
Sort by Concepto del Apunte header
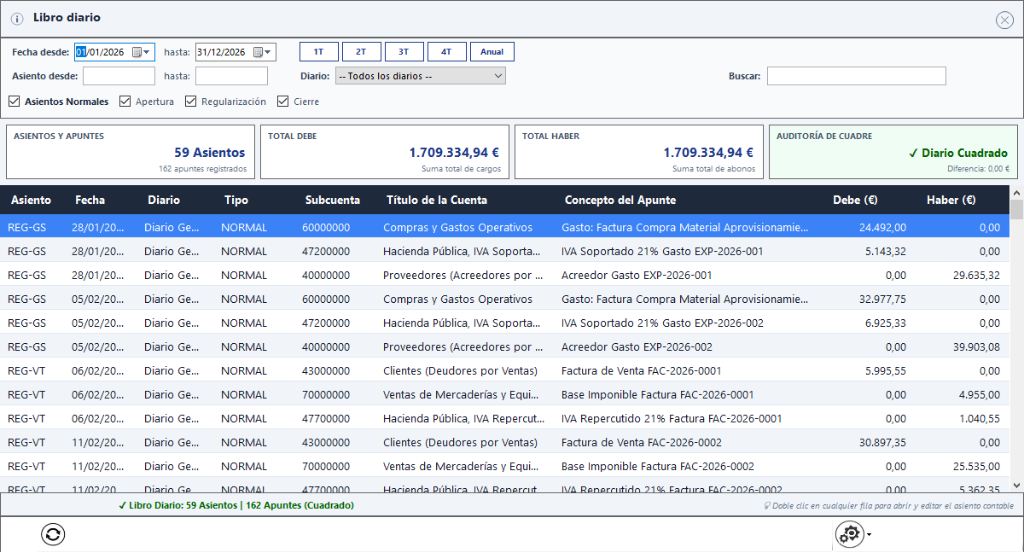tap(620, 200)
